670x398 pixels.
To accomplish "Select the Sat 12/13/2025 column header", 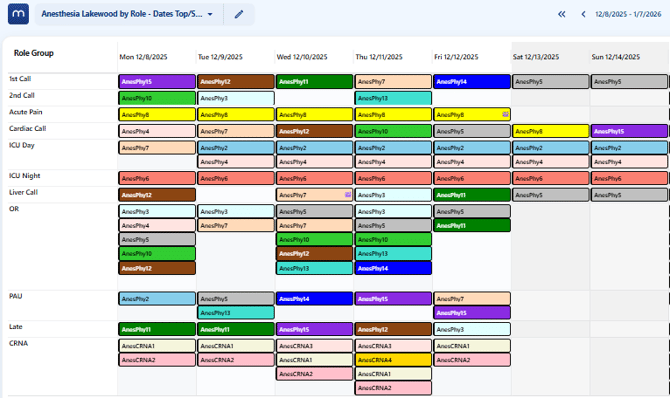I will point(536,57).
